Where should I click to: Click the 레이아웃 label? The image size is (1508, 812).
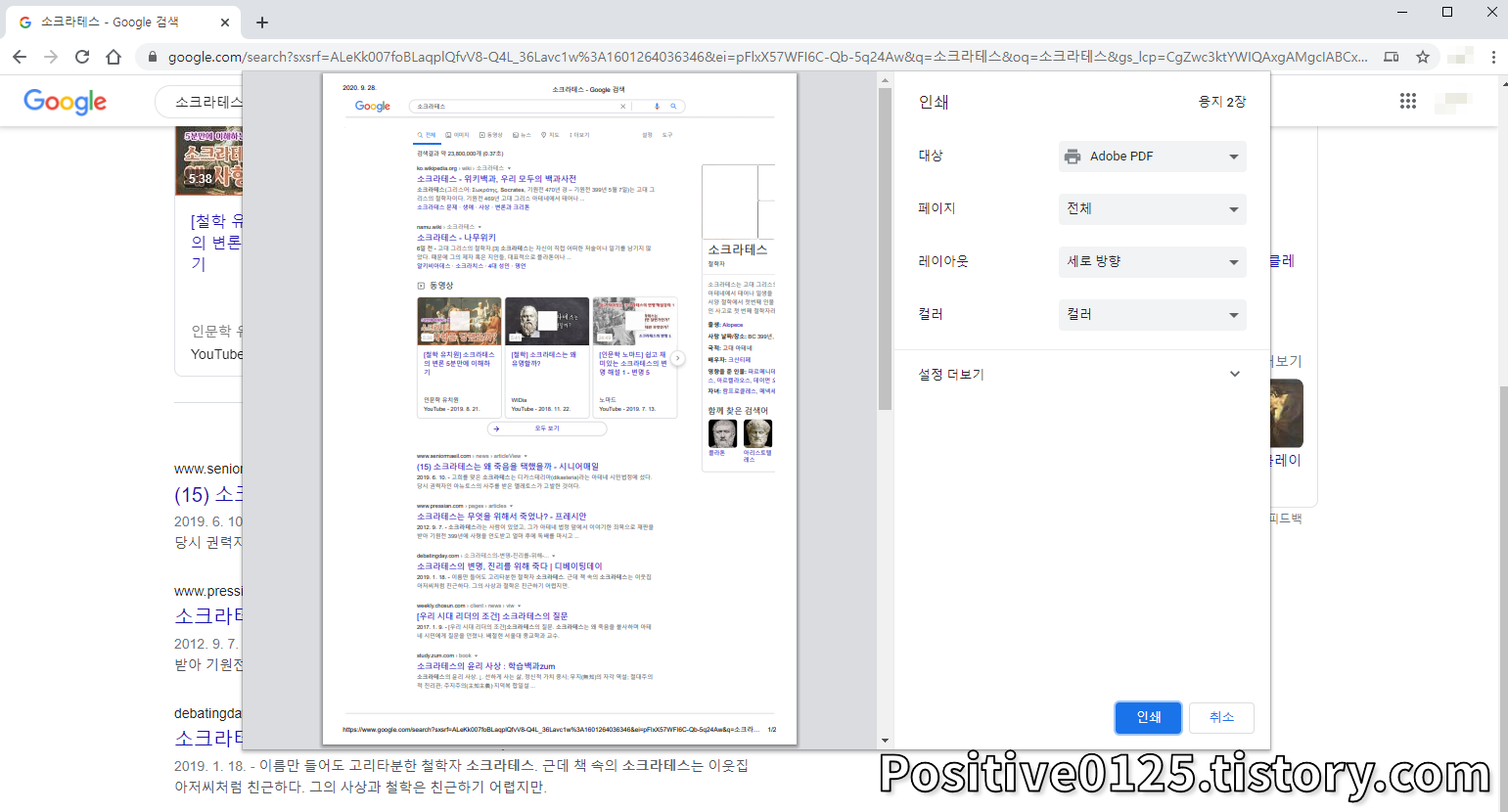pyautogui.click(x=943, y=261)
